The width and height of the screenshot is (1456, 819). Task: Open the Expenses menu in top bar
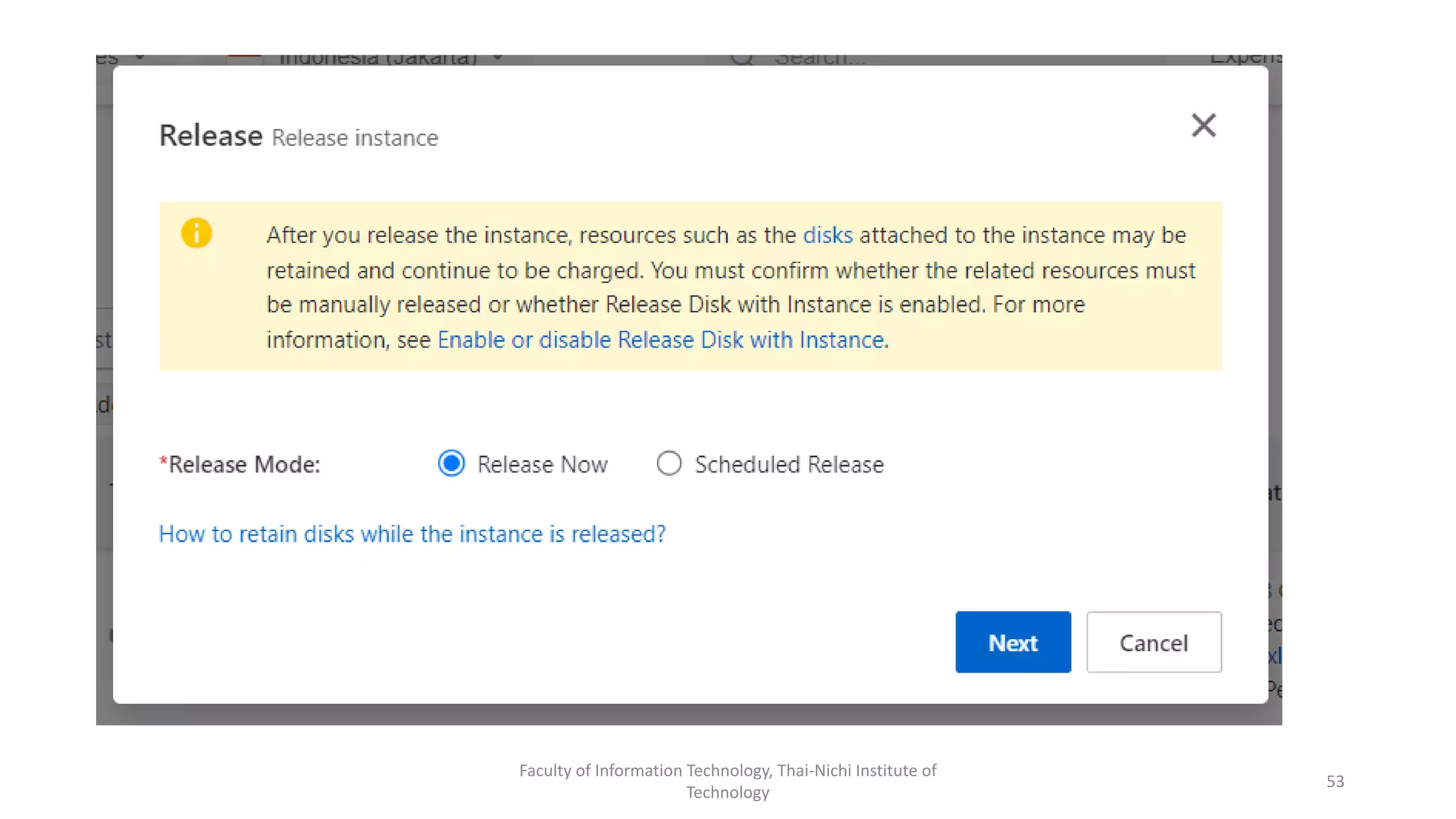[1246, 58]
